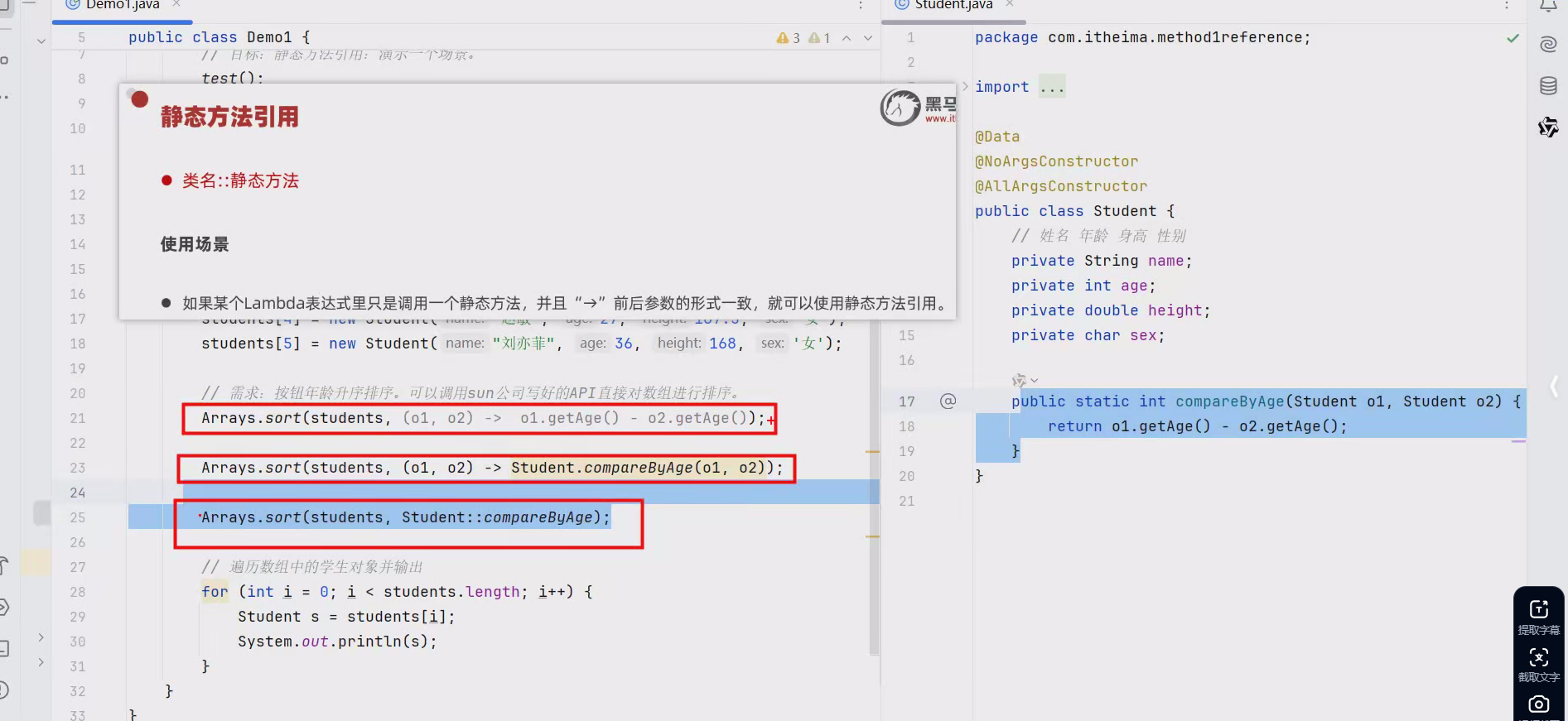Click the Run tool window icon in left sidebar
The width and height of the screenshot is (1568, 721).
(3, 608)
